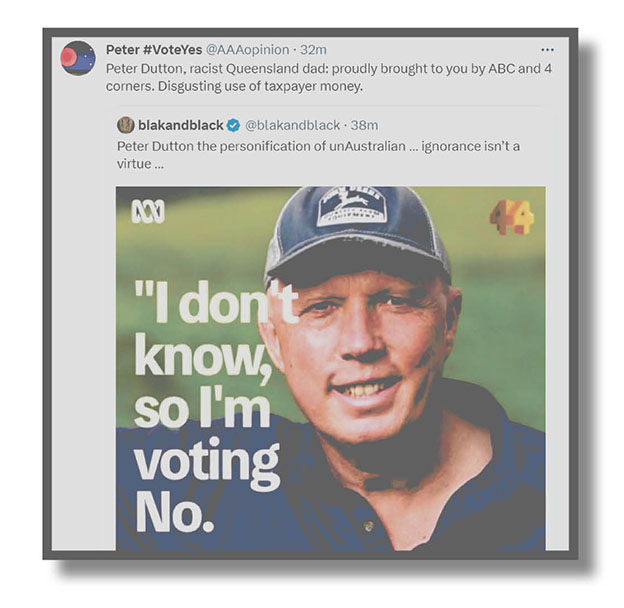Click Peter #VoteYes profile avatar
This screenshot has height=608, width=624.
tap(78, 58)
